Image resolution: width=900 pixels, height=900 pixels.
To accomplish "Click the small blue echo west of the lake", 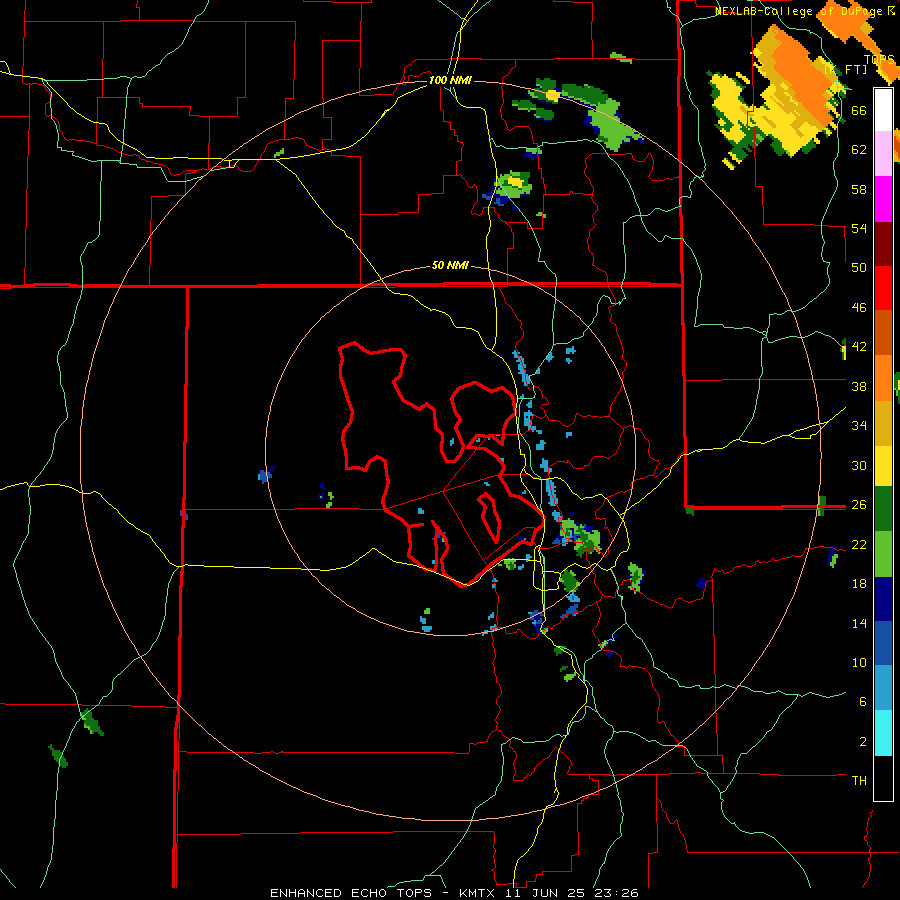I will (265, 475).
